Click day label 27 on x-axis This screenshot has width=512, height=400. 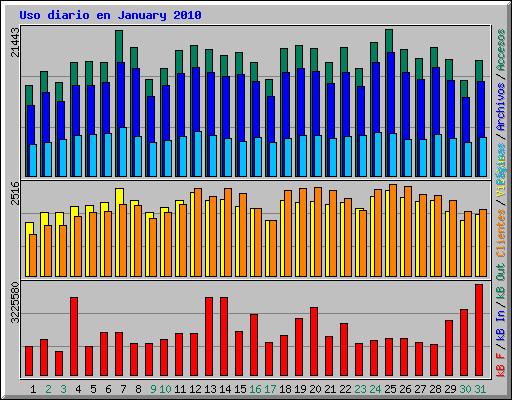(x=420, y=389)
